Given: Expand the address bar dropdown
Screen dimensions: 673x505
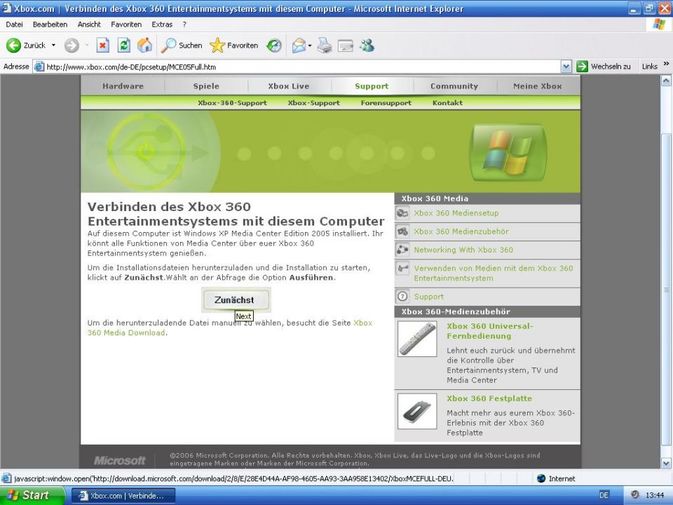Looking at the screenshot, I should [566, 67].
